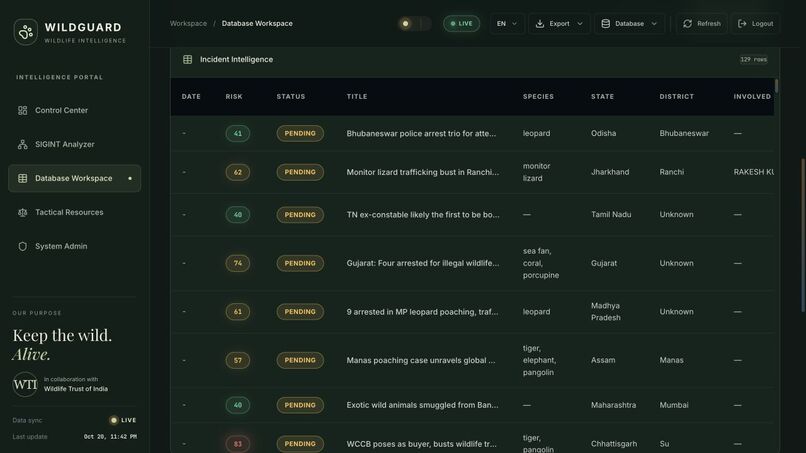Click the table's vertical scrollbar thumb

click(x=776, y=86)
